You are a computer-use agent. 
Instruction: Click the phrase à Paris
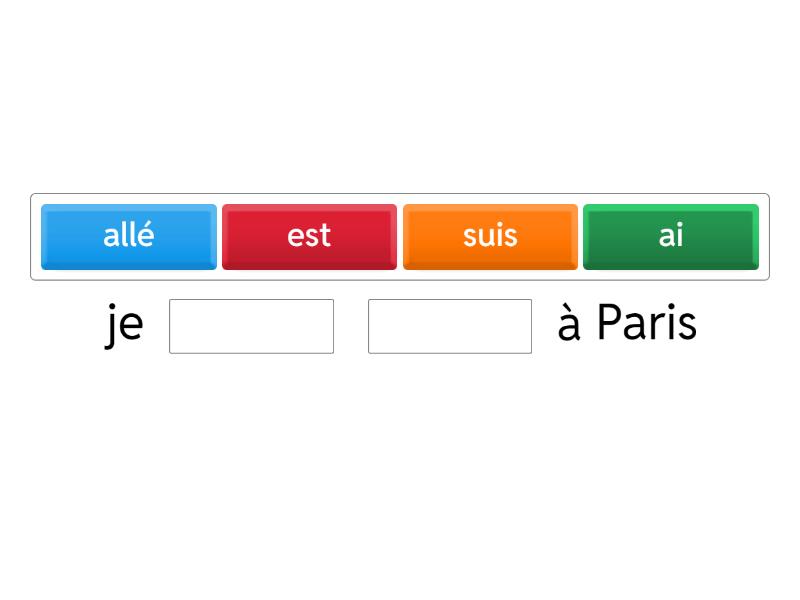(626, 322)
